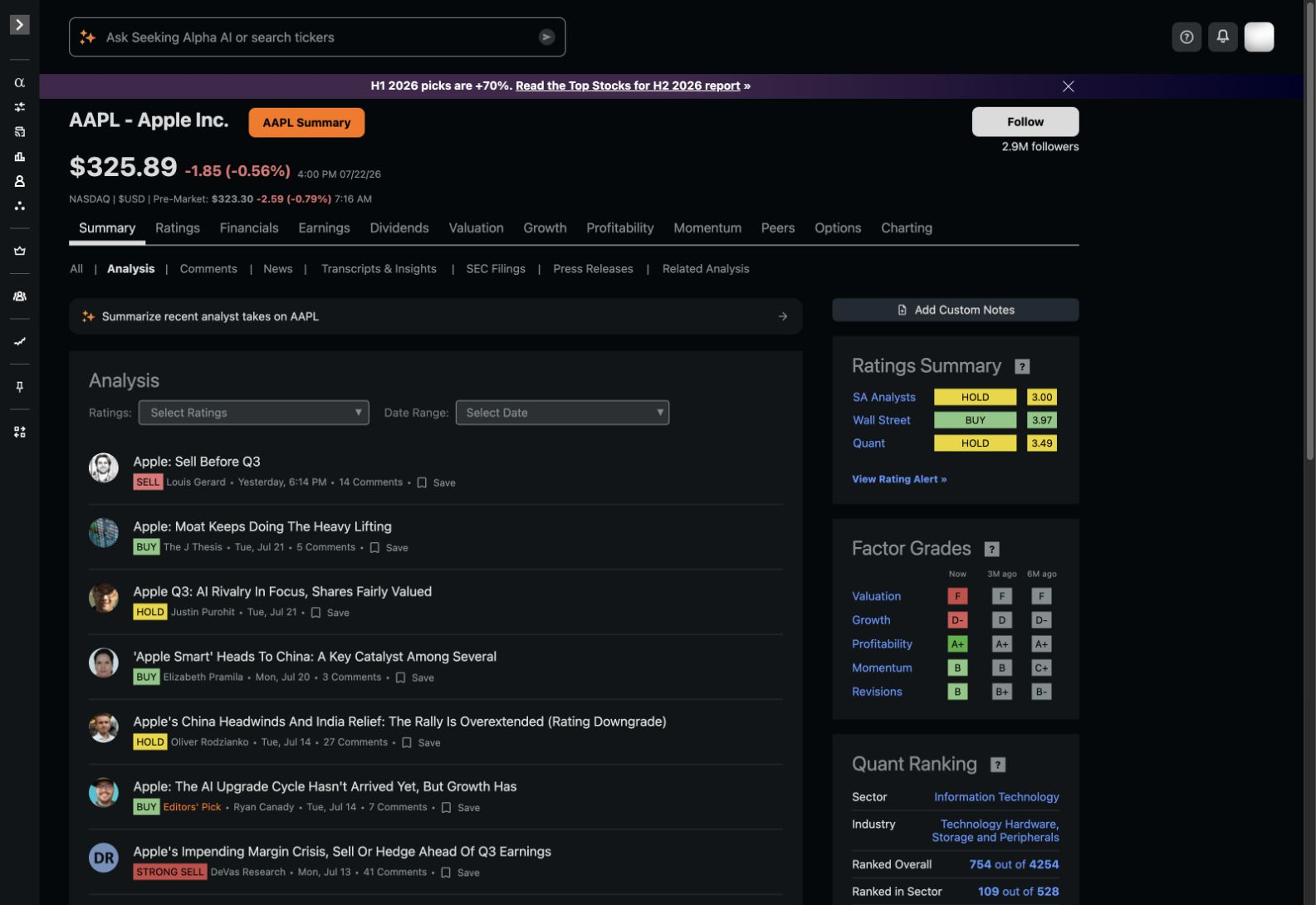1316x905 pixels.
Task: Open the user avatar menu in the top bar
Action: tap(1259, 37)
